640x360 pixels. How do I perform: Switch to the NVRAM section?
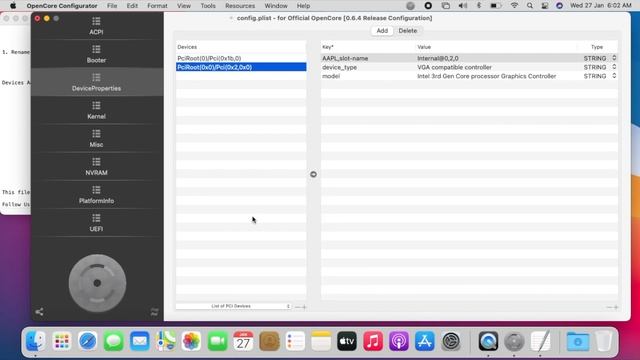pos(96,167)
